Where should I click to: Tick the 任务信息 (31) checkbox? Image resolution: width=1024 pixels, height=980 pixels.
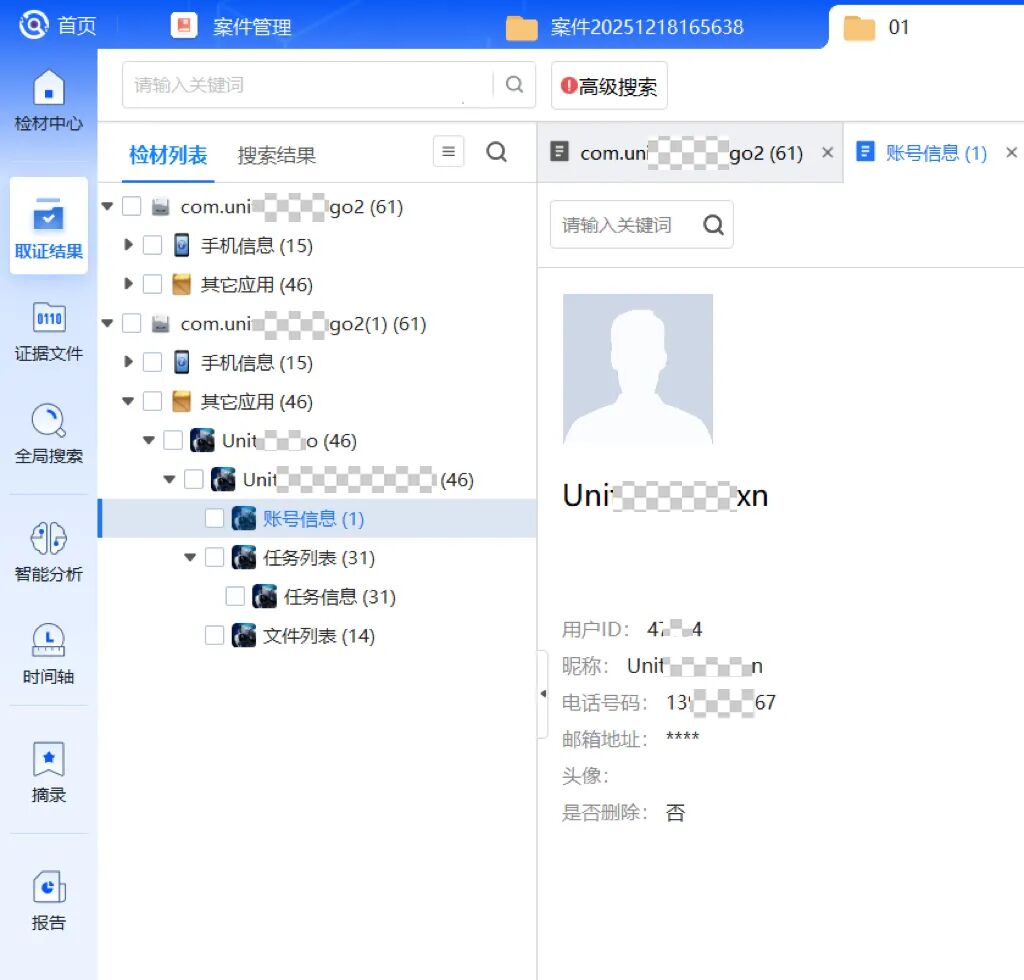pyautogui.click(x=235, y=596)
